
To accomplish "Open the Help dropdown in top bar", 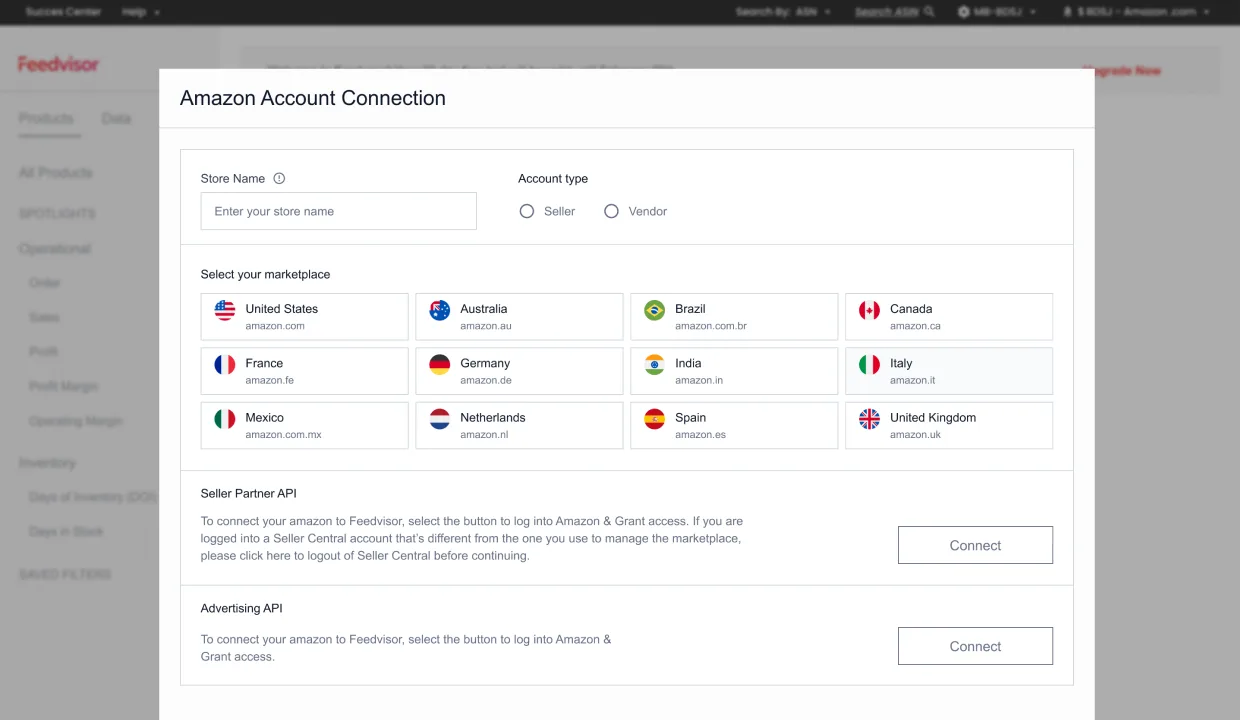I will click(x=141, y=12).
